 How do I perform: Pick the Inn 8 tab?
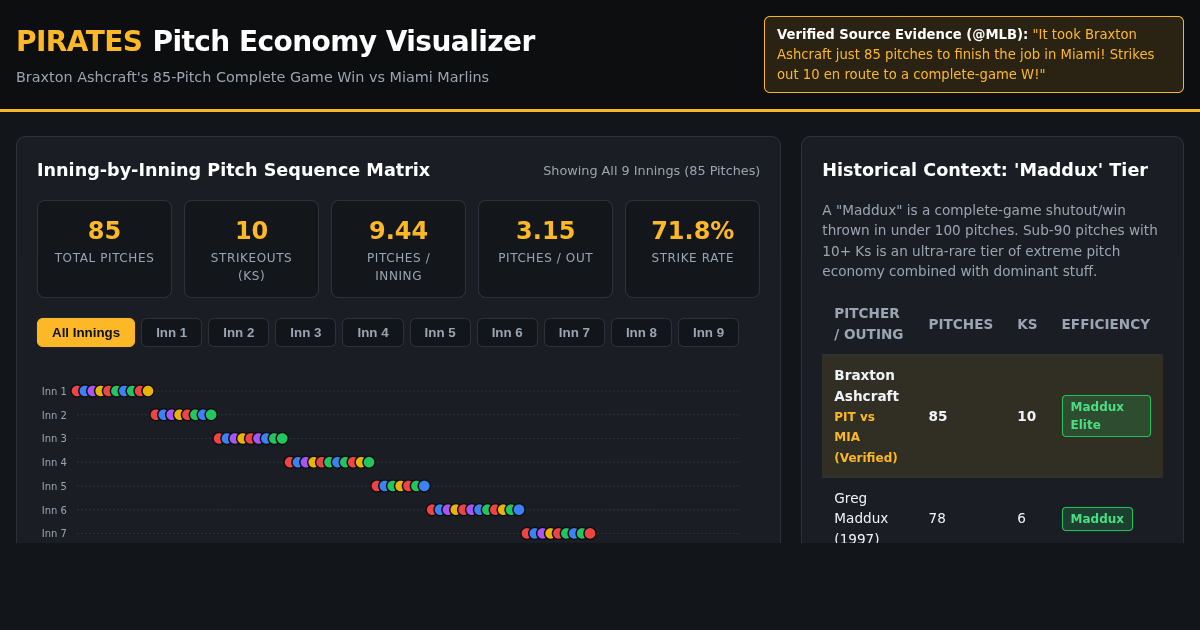pos(641,332)
